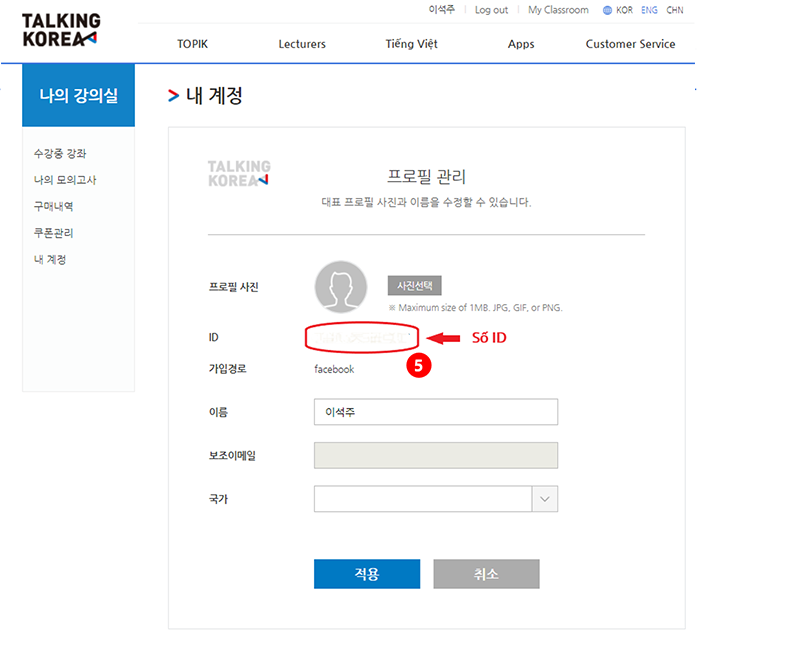The image size is (800, 666).
Task: Click the globe icon beside KOR
Action: tap(607, 10)
